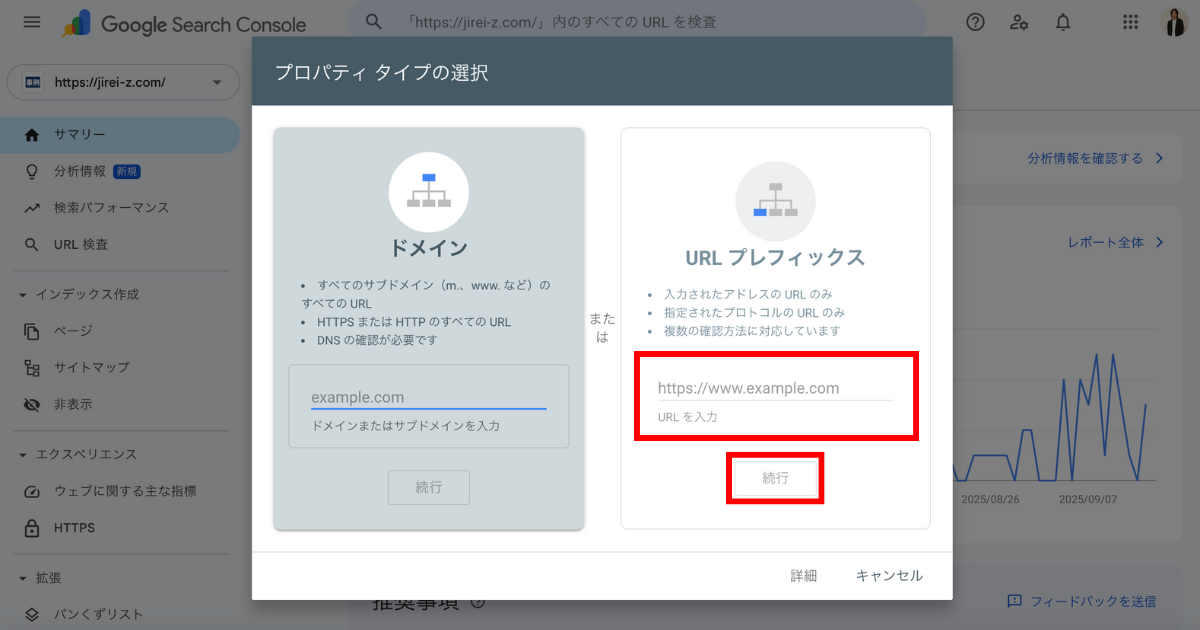Click the sitemap icon beside サイトマップ
Viewport: 1200px width, 630px height.
click(x=32, y=367)
